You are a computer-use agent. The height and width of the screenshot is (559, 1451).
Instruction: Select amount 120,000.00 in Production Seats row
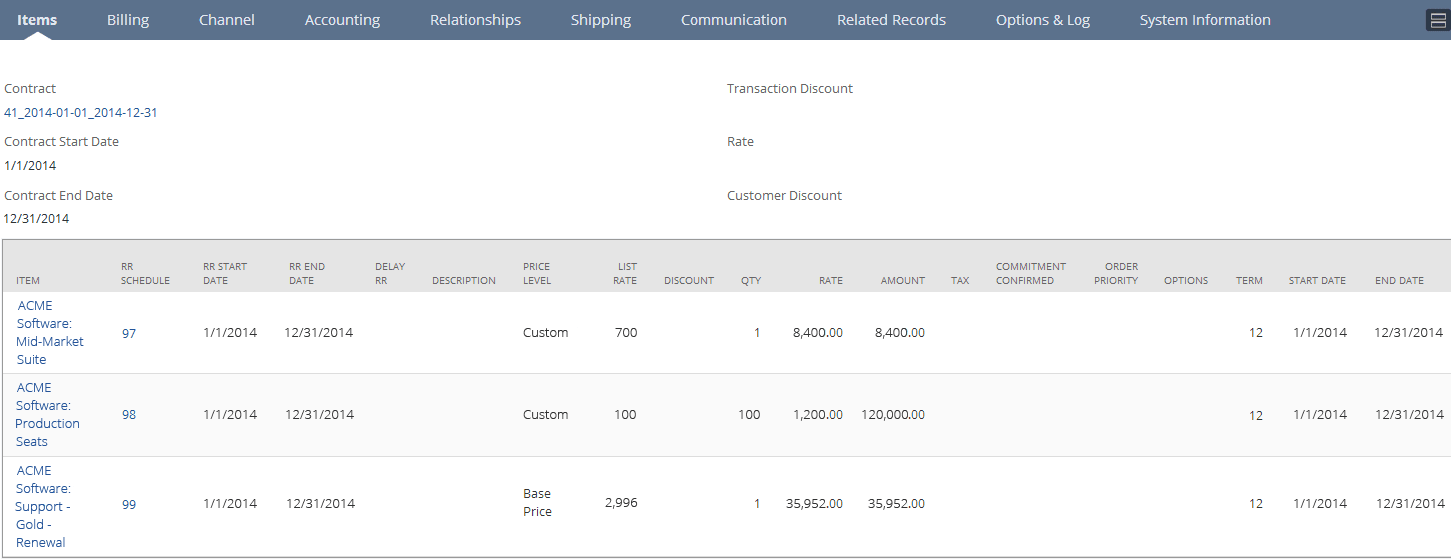(x=893, y=415)
